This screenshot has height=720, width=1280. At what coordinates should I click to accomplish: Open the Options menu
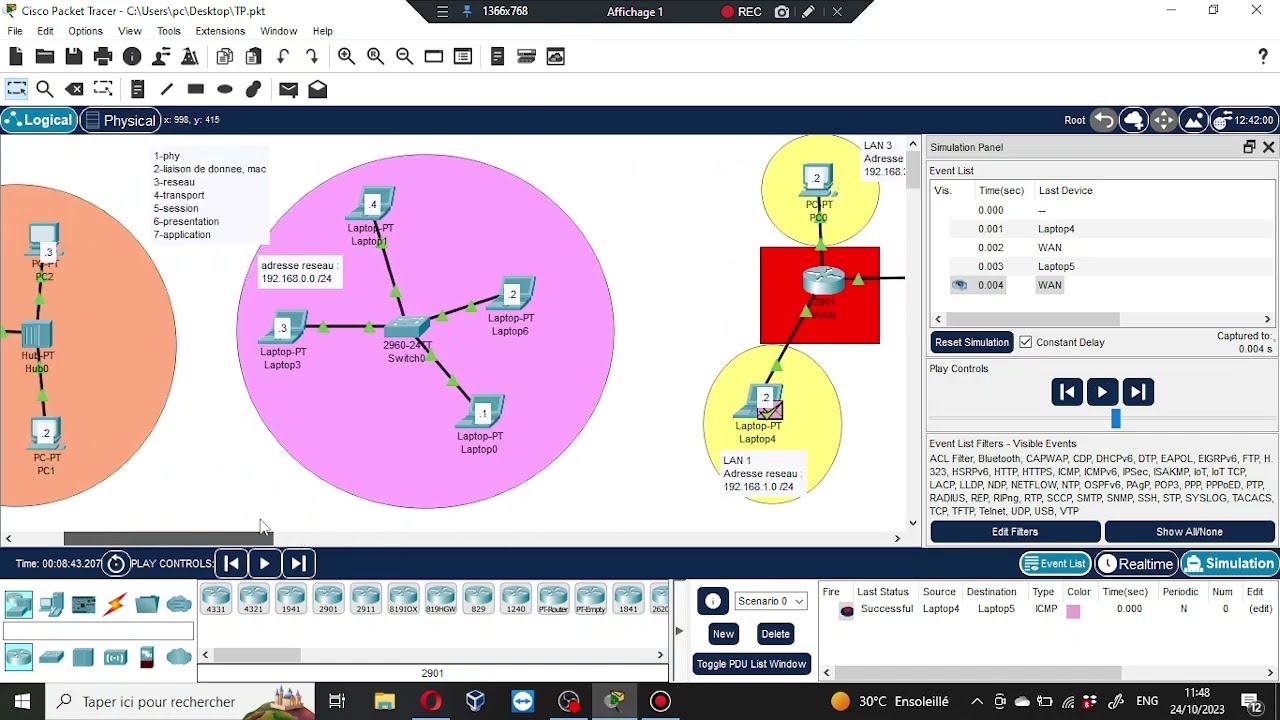point(85,31)
